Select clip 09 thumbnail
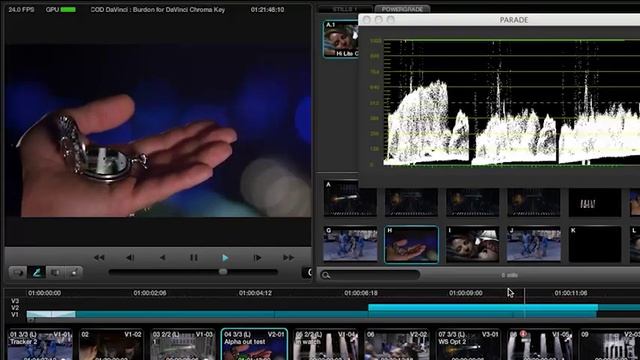This screenshot has width=640, height=360. [610, 344]
